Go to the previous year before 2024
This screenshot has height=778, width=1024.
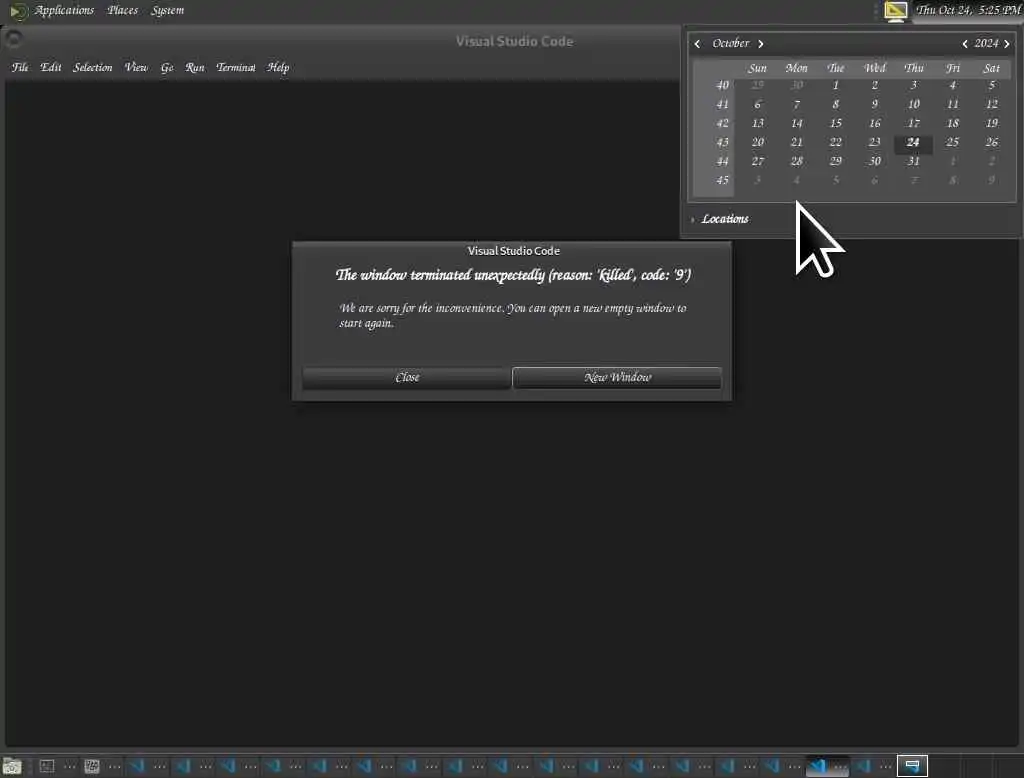pos(965,44)
